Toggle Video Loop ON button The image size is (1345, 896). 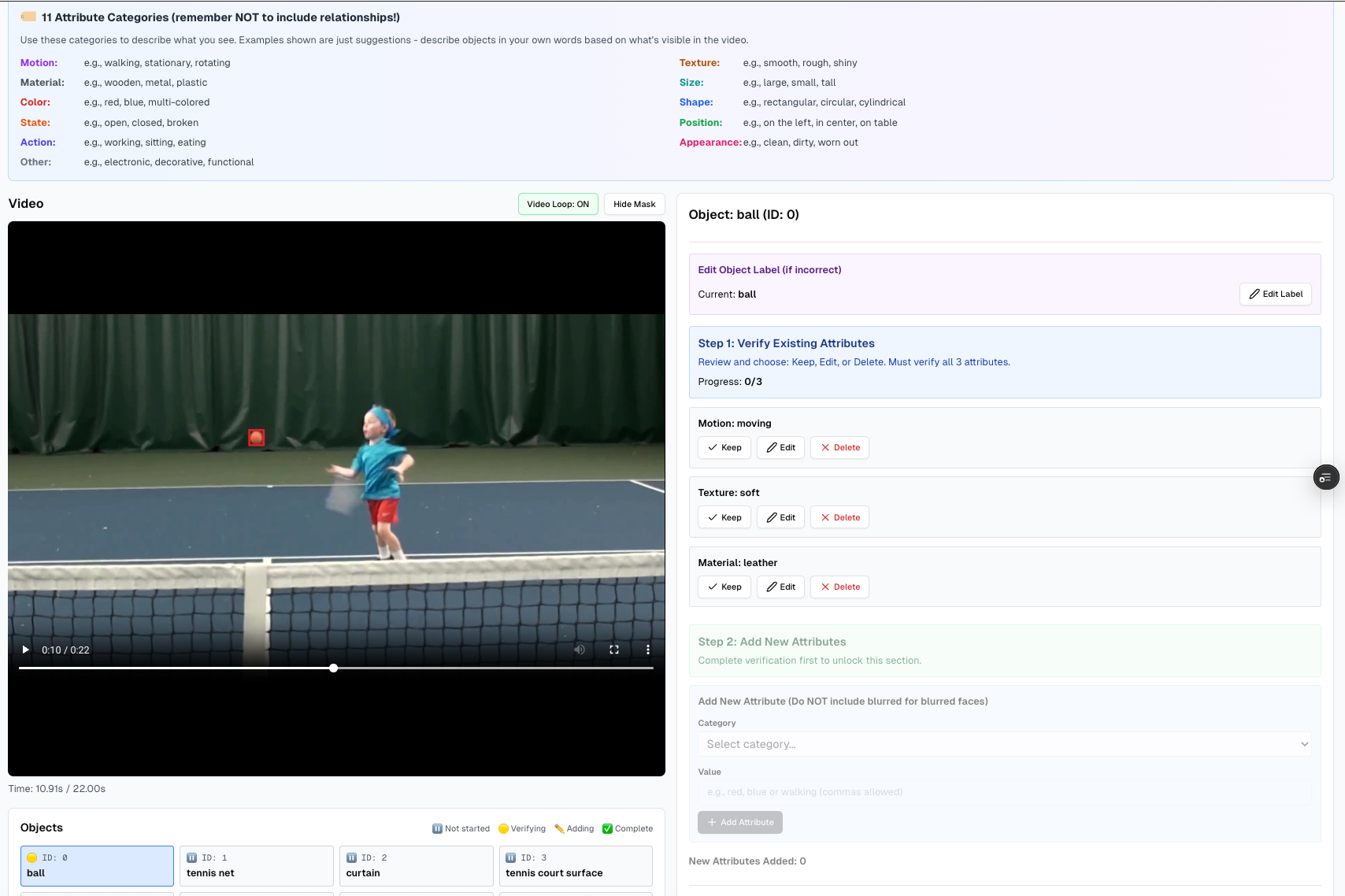pyautogui.click(x=558, y=204)
